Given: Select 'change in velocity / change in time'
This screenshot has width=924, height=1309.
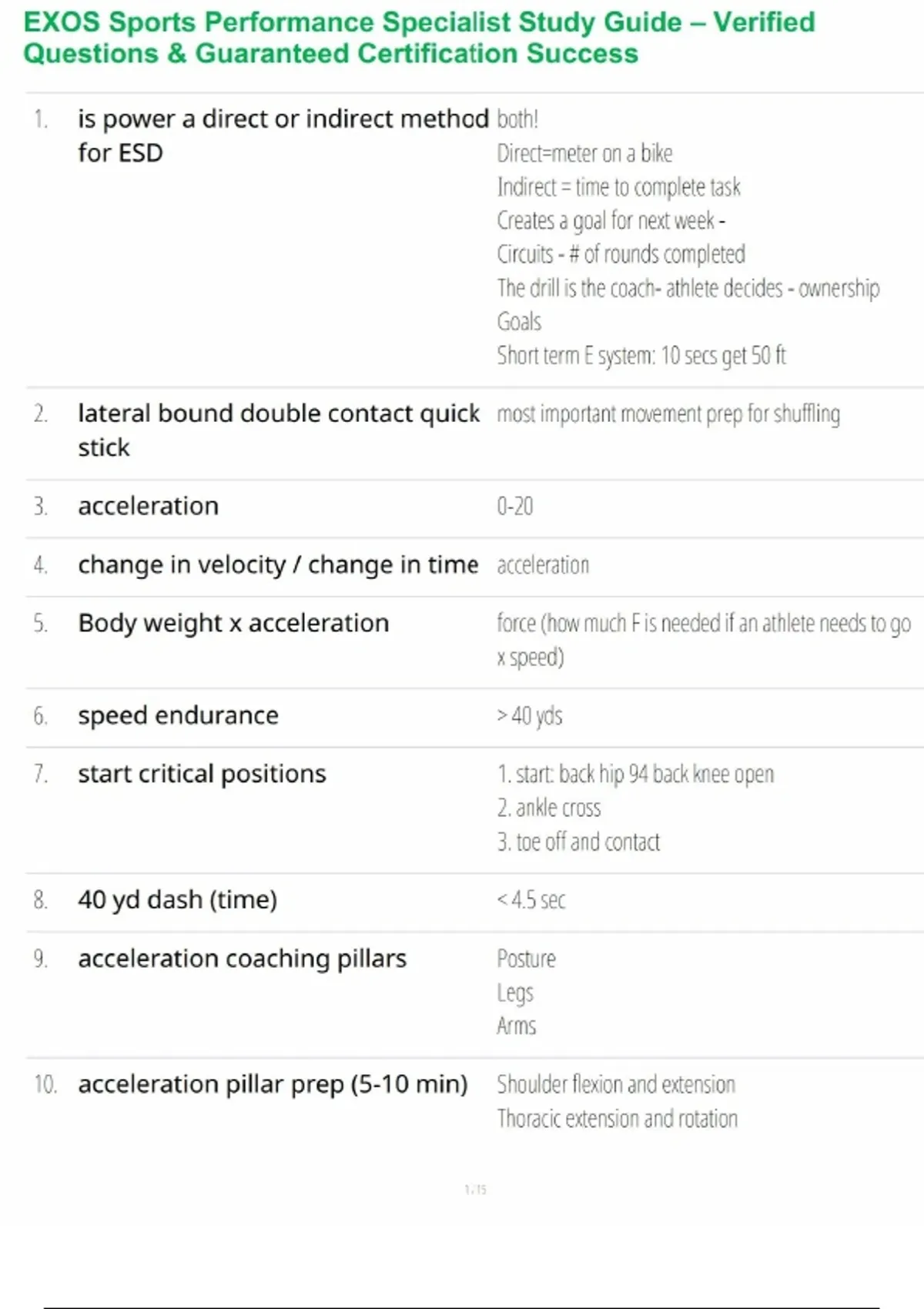Looking at the screenshot, I should click(278, 565).
